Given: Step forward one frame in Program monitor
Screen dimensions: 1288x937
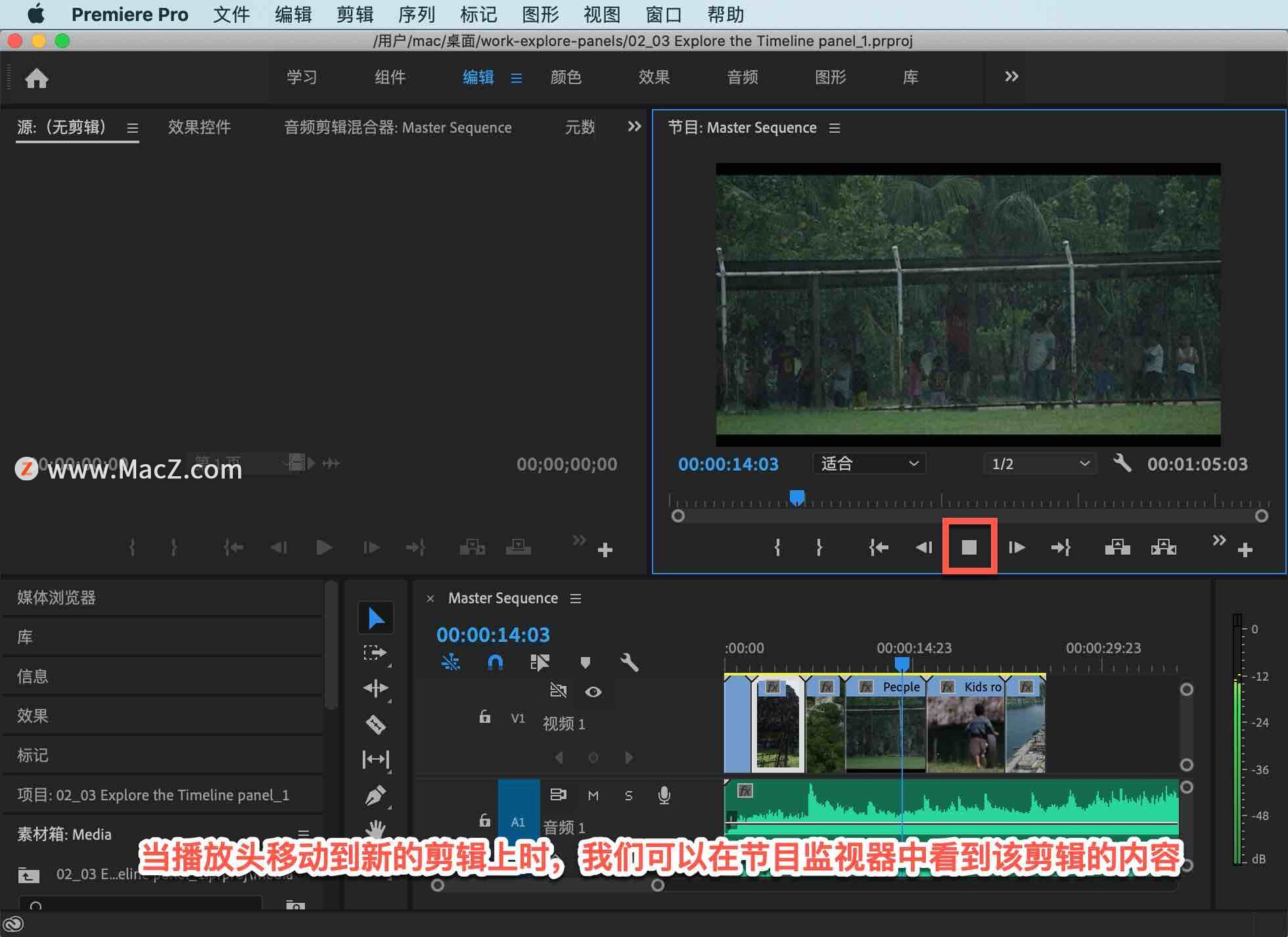Looking at the screenshot, I should point(1016,547).
